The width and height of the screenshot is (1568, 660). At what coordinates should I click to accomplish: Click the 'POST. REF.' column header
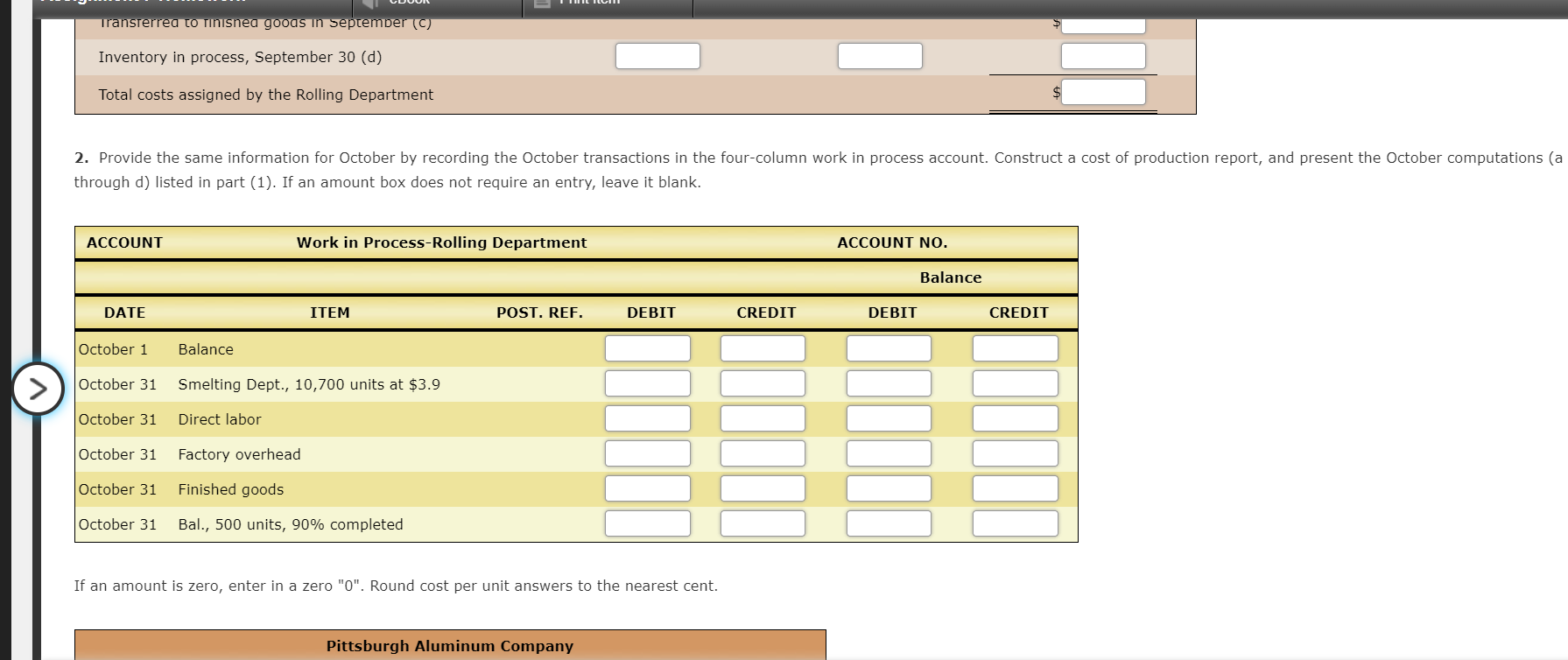[x=539, y=312]
